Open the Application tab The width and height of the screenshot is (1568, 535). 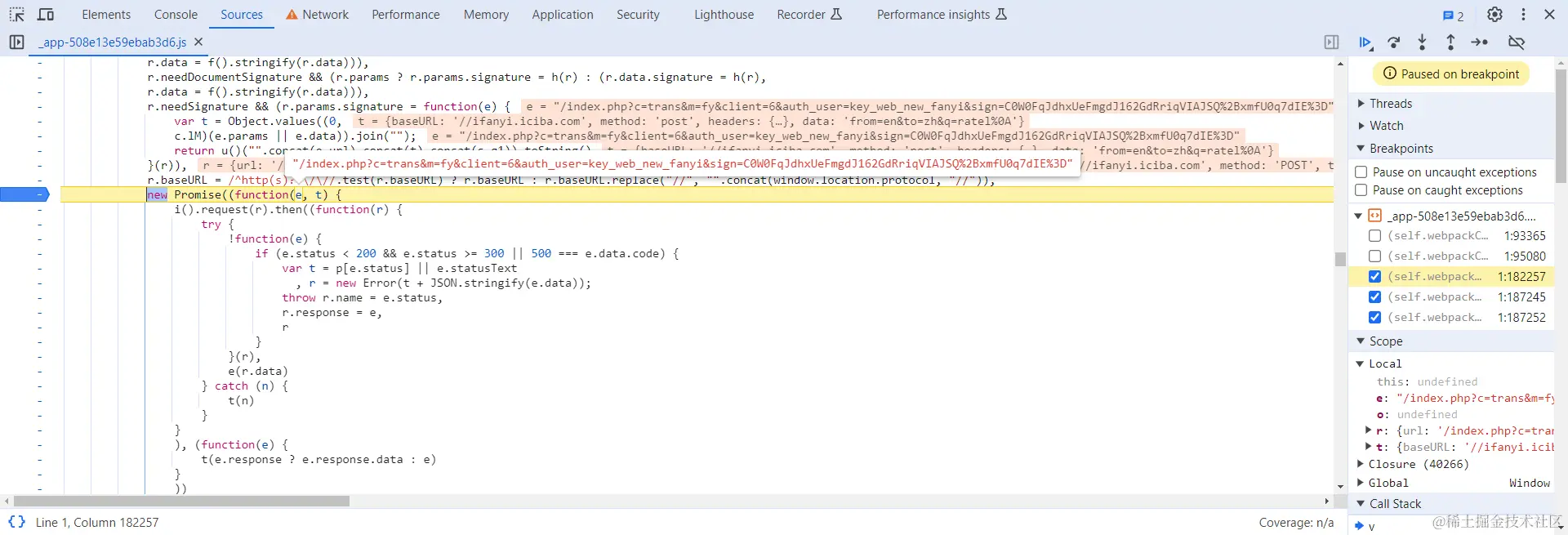[563, 15]
